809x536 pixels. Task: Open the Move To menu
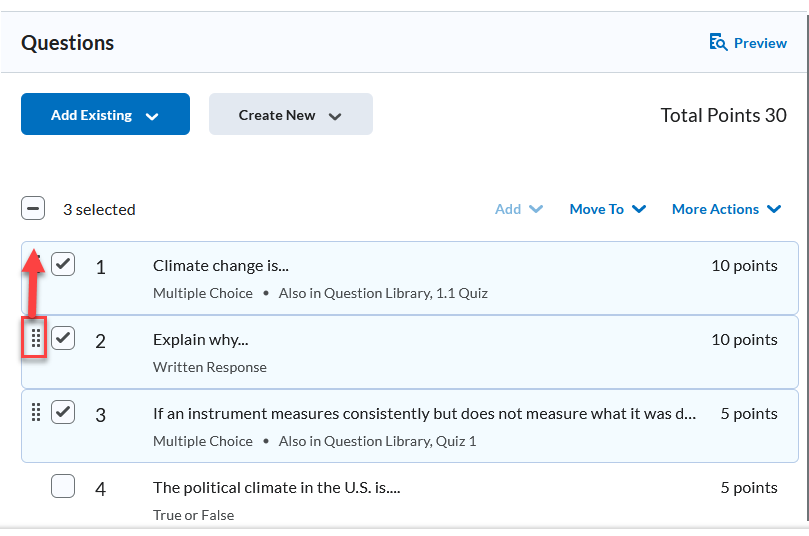(x=607, y=209)
